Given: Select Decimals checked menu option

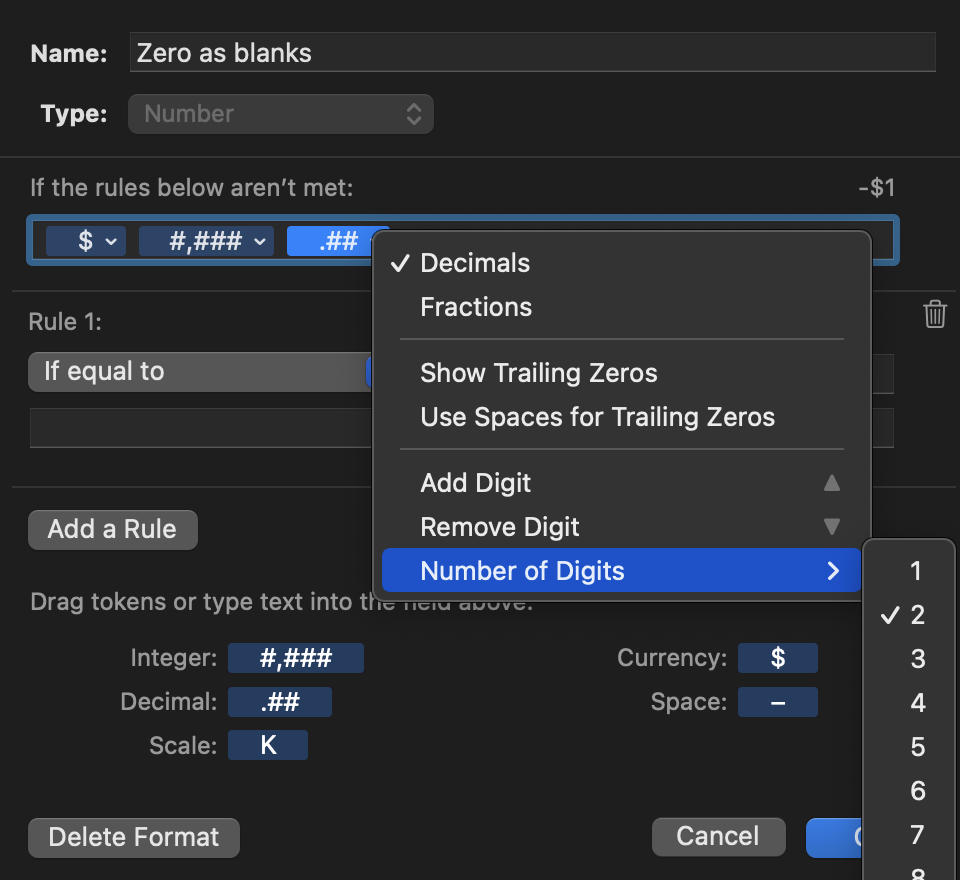Looking at the screenshot, I should point(475,263).
